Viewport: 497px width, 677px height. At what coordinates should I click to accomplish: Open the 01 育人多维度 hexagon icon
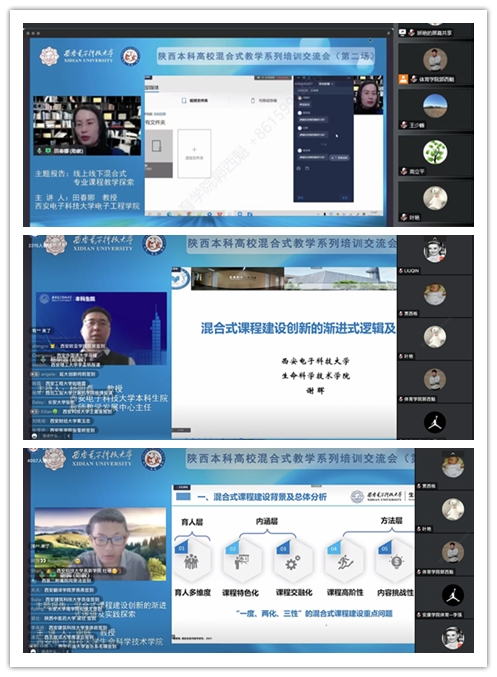point(192,560)
